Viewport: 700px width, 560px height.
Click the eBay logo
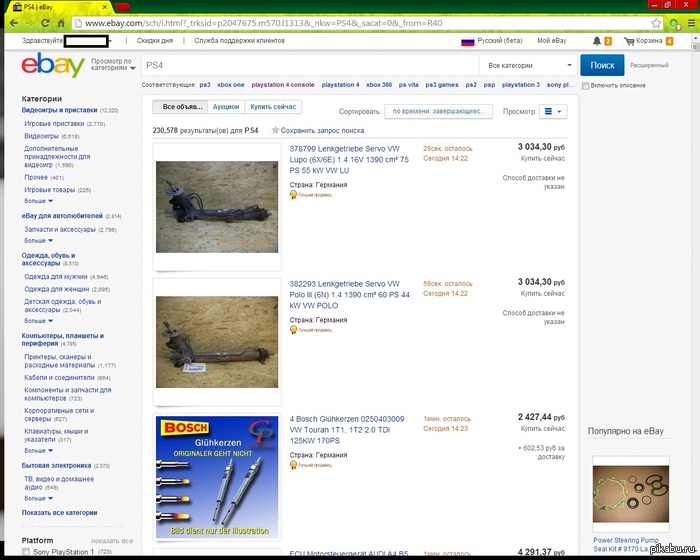[x=53, y=67]
